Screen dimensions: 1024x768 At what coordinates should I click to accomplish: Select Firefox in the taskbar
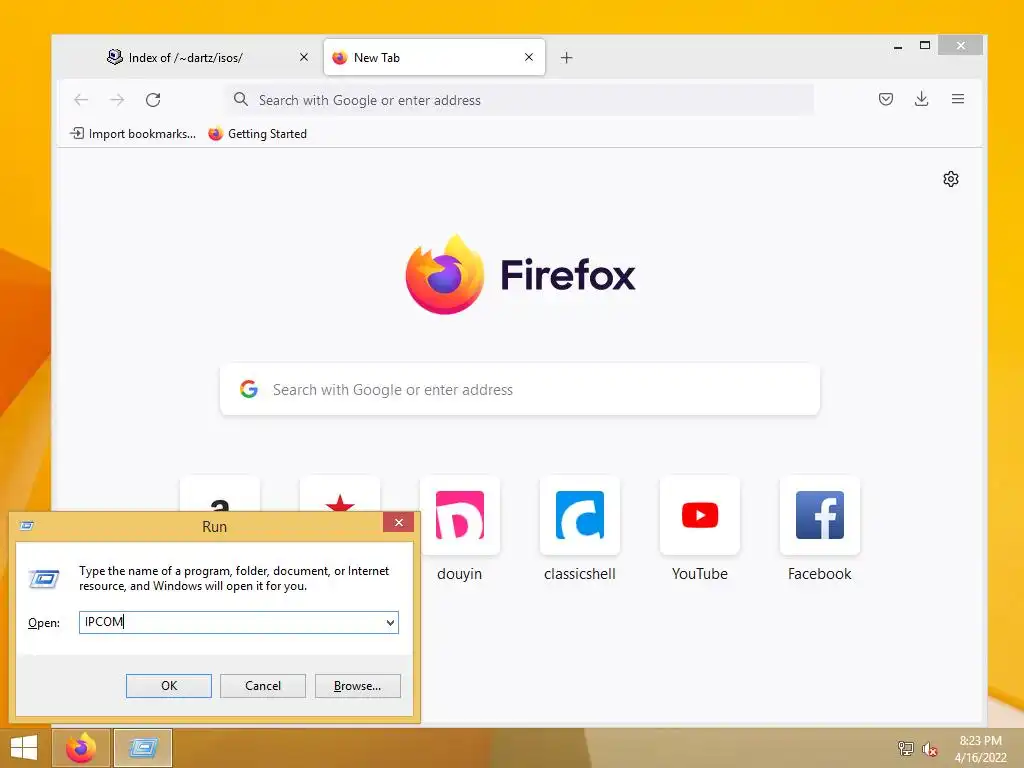coord(81,748)
